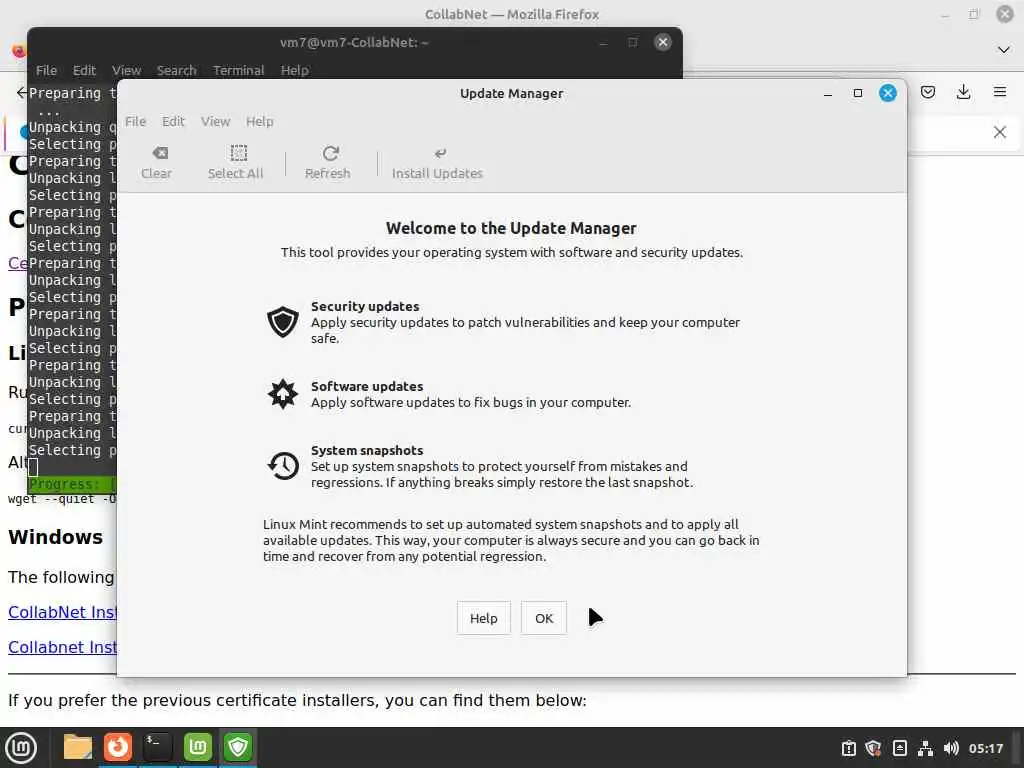Click the clock showing 05:17
1024x768 pixels.
986,748
